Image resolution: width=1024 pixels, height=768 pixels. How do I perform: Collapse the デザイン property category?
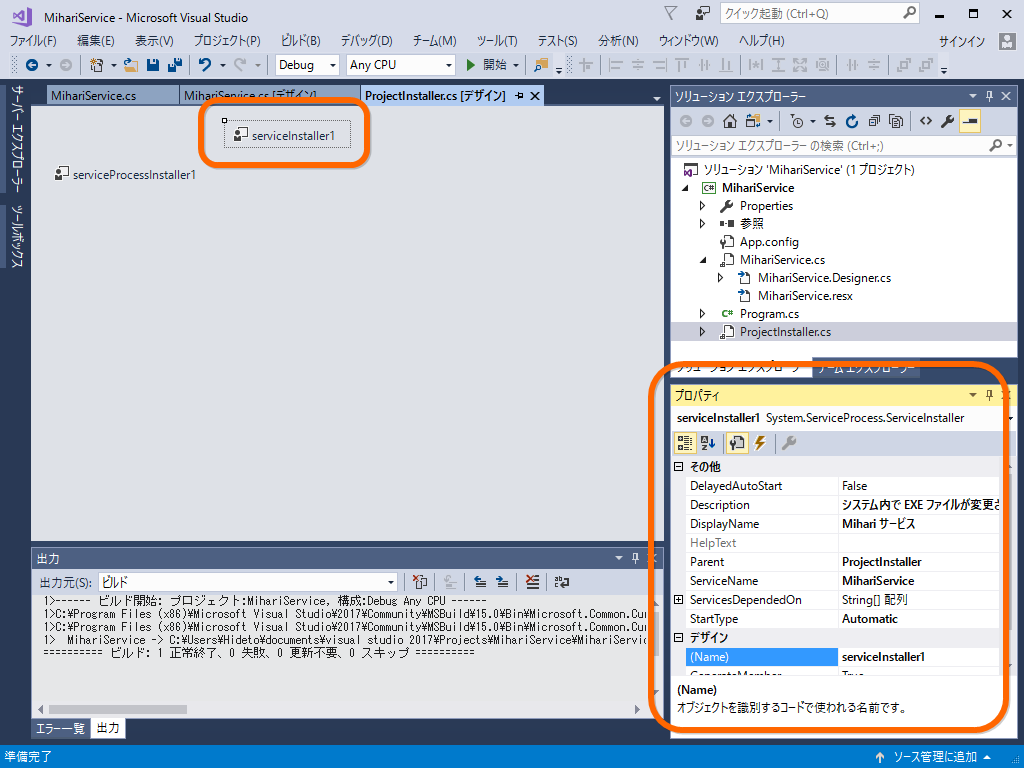679,637
